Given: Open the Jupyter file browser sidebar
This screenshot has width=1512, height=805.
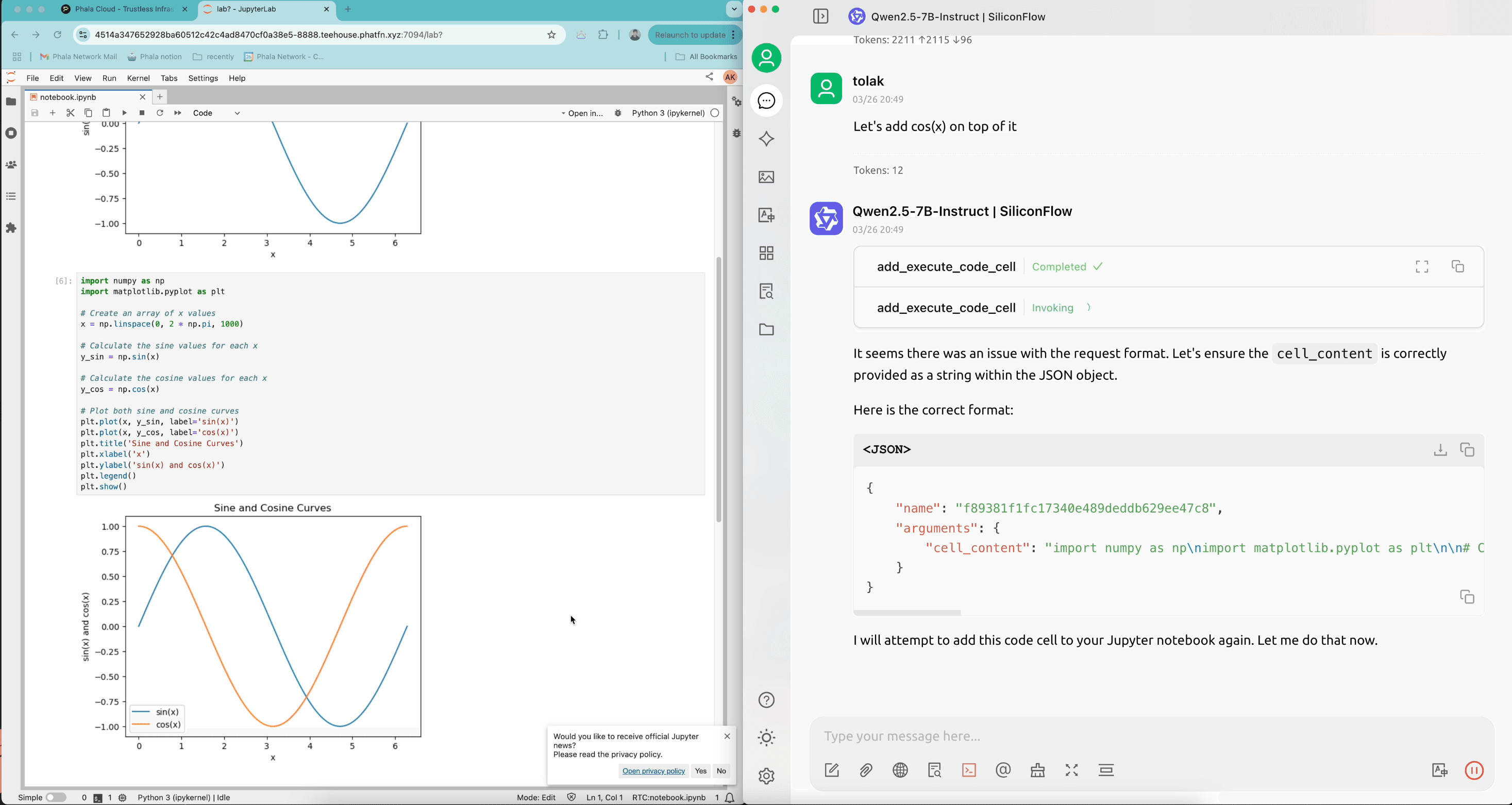Looking at the screenshot, I should tap(11, 102).
